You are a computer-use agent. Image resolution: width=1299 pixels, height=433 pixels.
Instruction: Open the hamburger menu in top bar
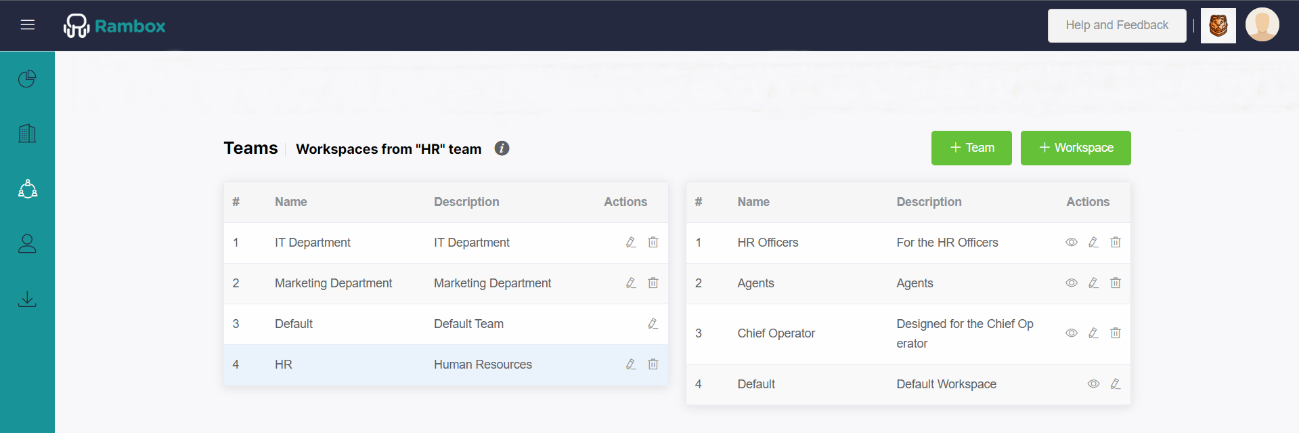click(x=28, y=25)
